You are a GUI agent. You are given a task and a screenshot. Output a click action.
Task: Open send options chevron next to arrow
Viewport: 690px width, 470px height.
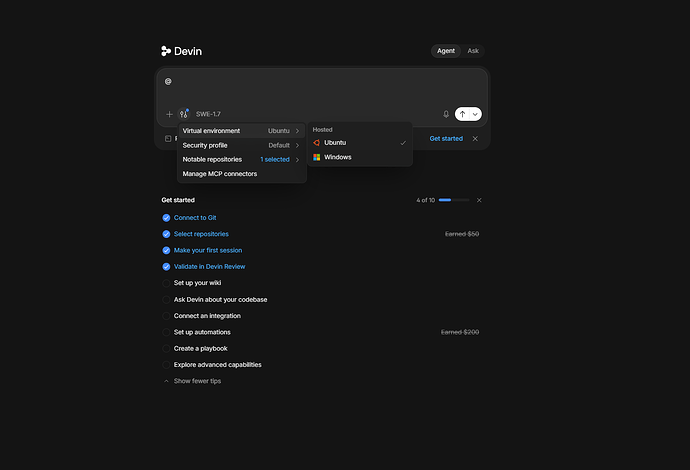pyautogui.click(x=475, y=114)
